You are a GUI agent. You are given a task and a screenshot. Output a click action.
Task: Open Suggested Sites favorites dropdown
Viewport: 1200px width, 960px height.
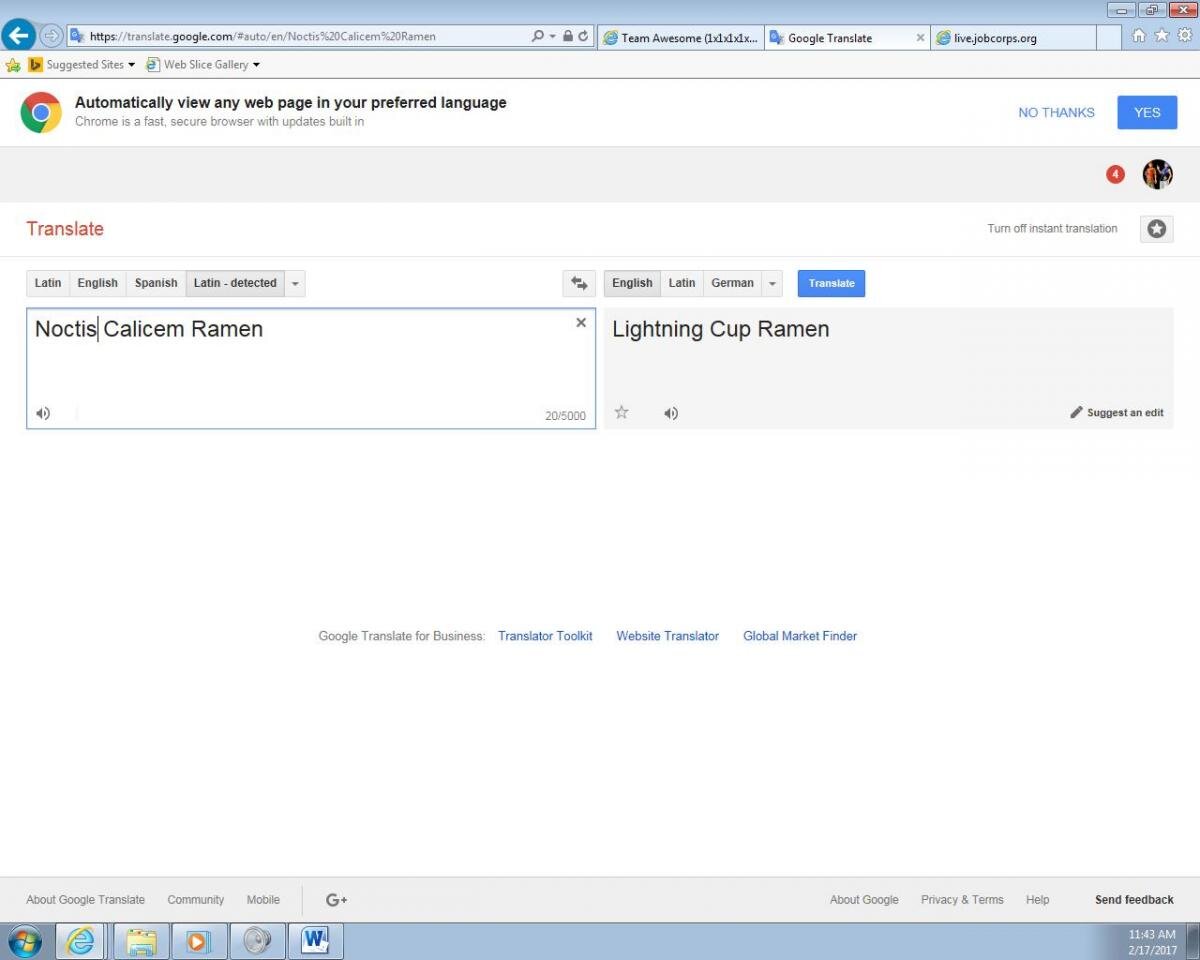(x=85, y=65)
